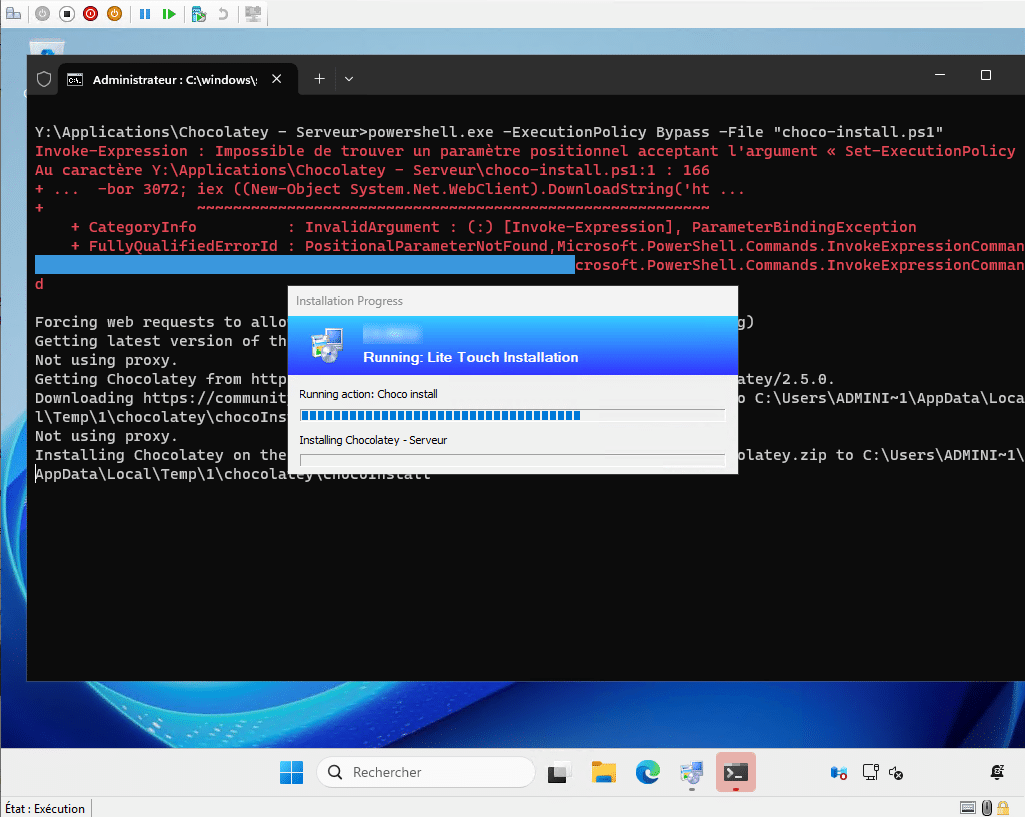Open the Lite Touch installer taskbar icon

point(691,772)
